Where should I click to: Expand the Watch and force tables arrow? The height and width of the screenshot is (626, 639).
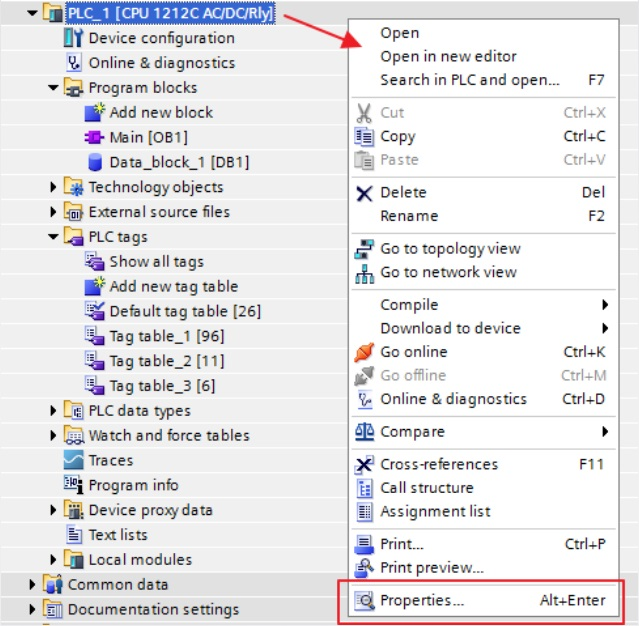click(x=53, y=435)
